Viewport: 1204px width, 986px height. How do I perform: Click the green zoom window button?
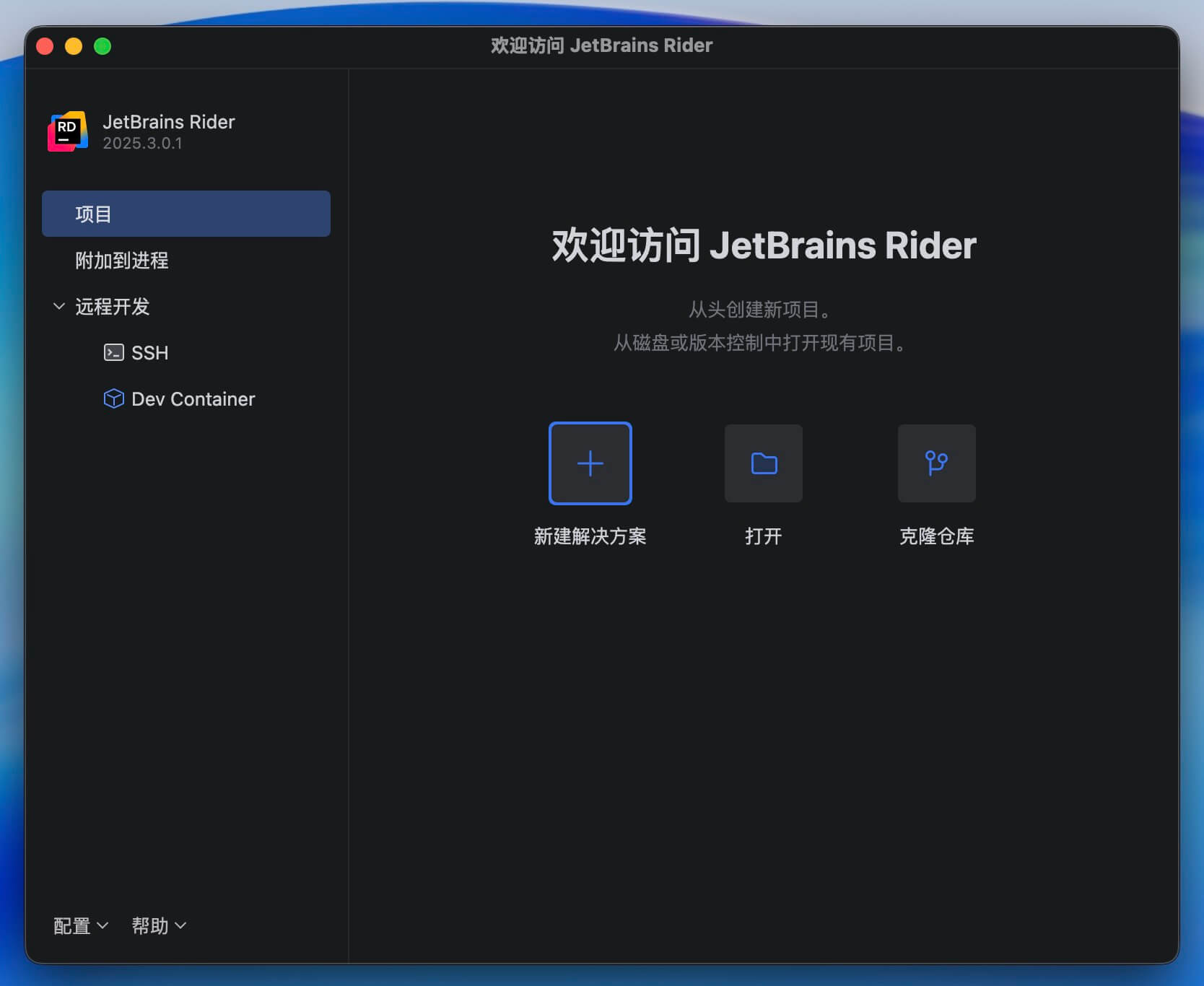(102, 46)
